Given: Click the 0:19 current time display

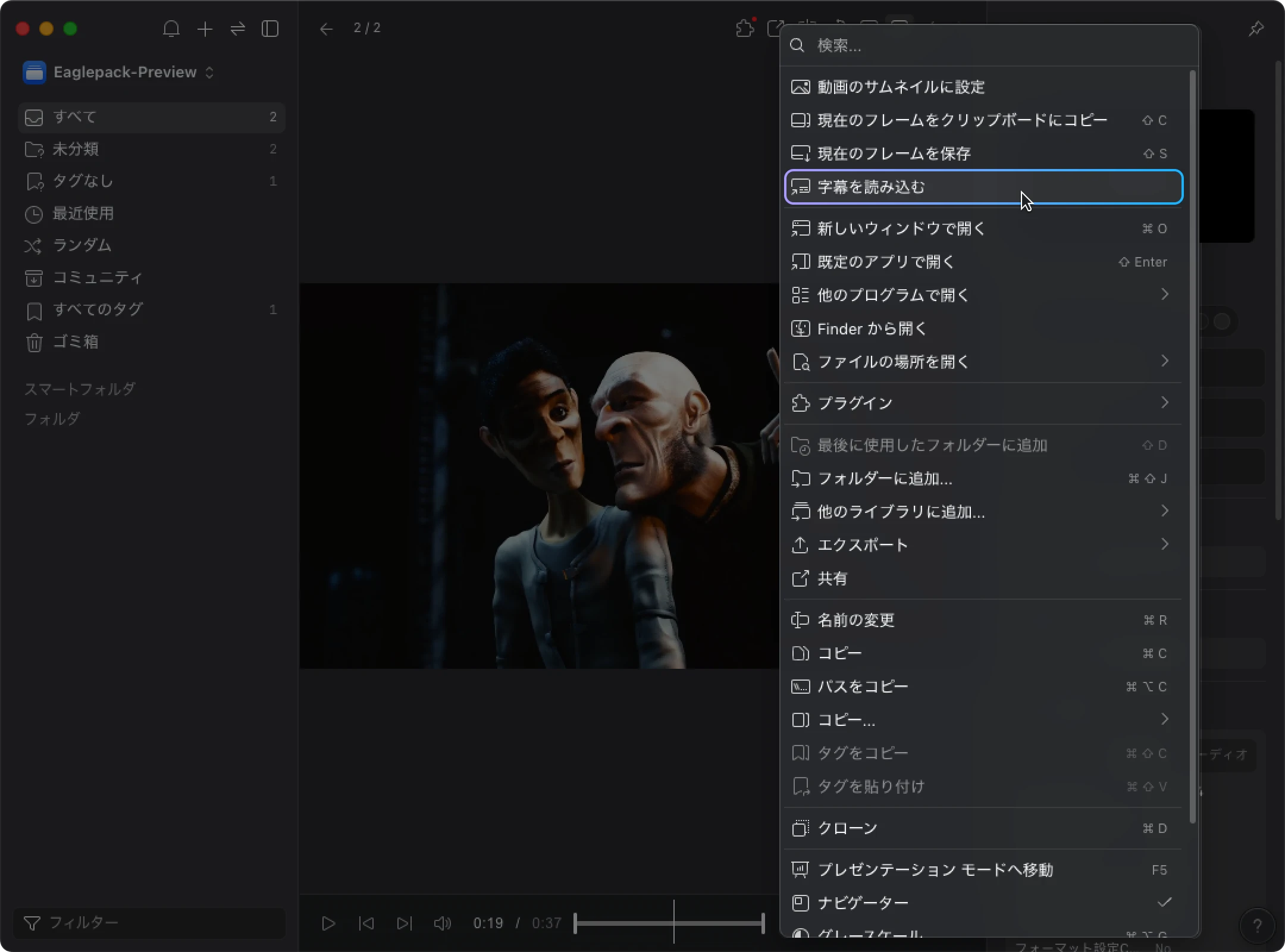Looking at the screenshot, I should pyautogui.click(x=488, y=923).
